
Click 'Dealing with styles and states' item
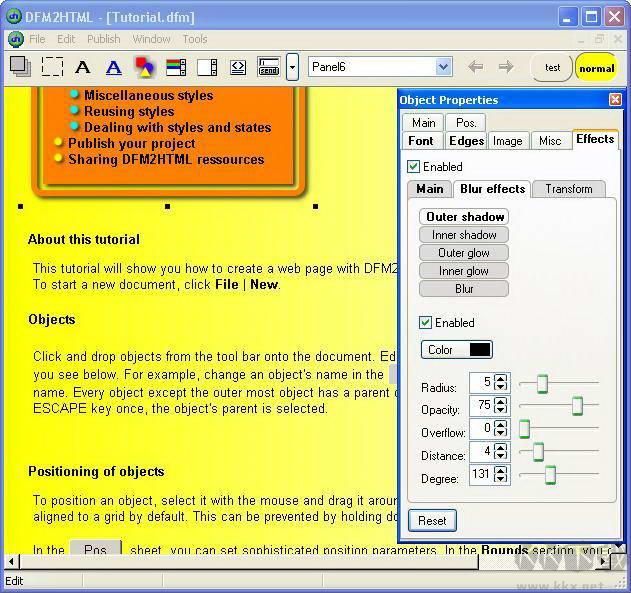pyautogui.click(x=177, y=128)
